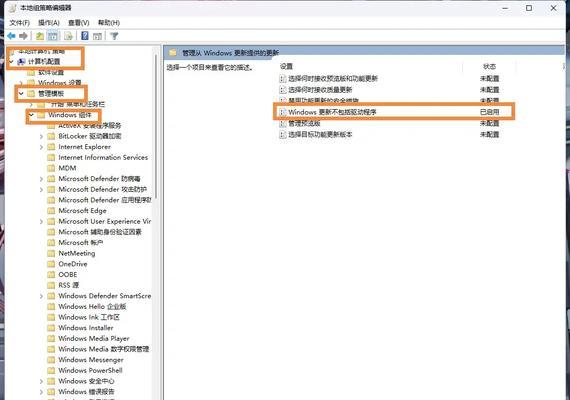Viewport: 570px width, 400px height.
Task: Expand the Internet Explorer folder node
Action: [41, 147]
